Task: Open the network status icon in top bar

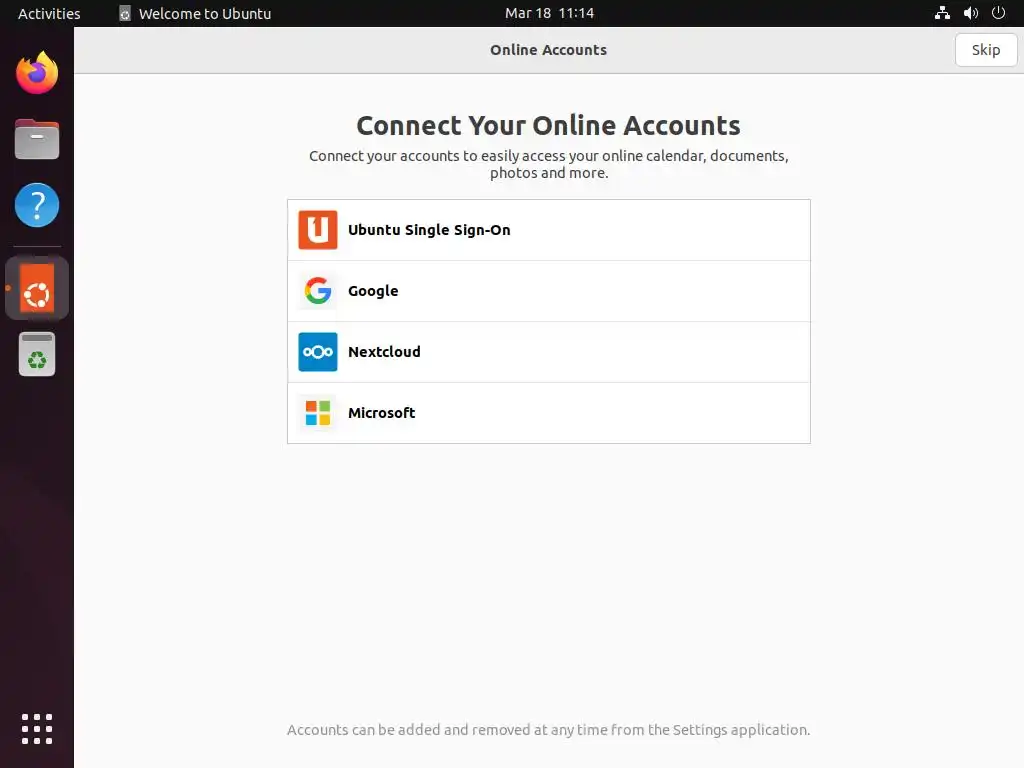Action: coord(942,13)
